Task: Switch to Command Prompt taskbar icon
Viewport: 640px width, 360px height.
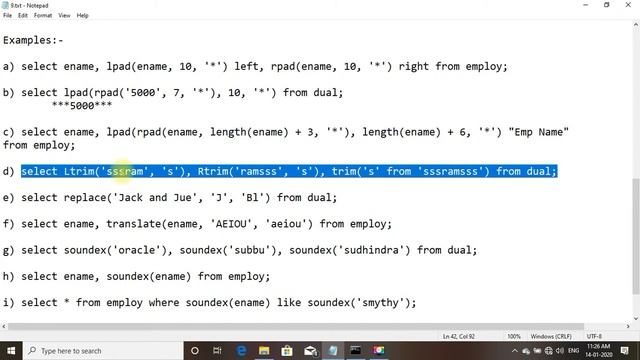Action: point(356,351)
